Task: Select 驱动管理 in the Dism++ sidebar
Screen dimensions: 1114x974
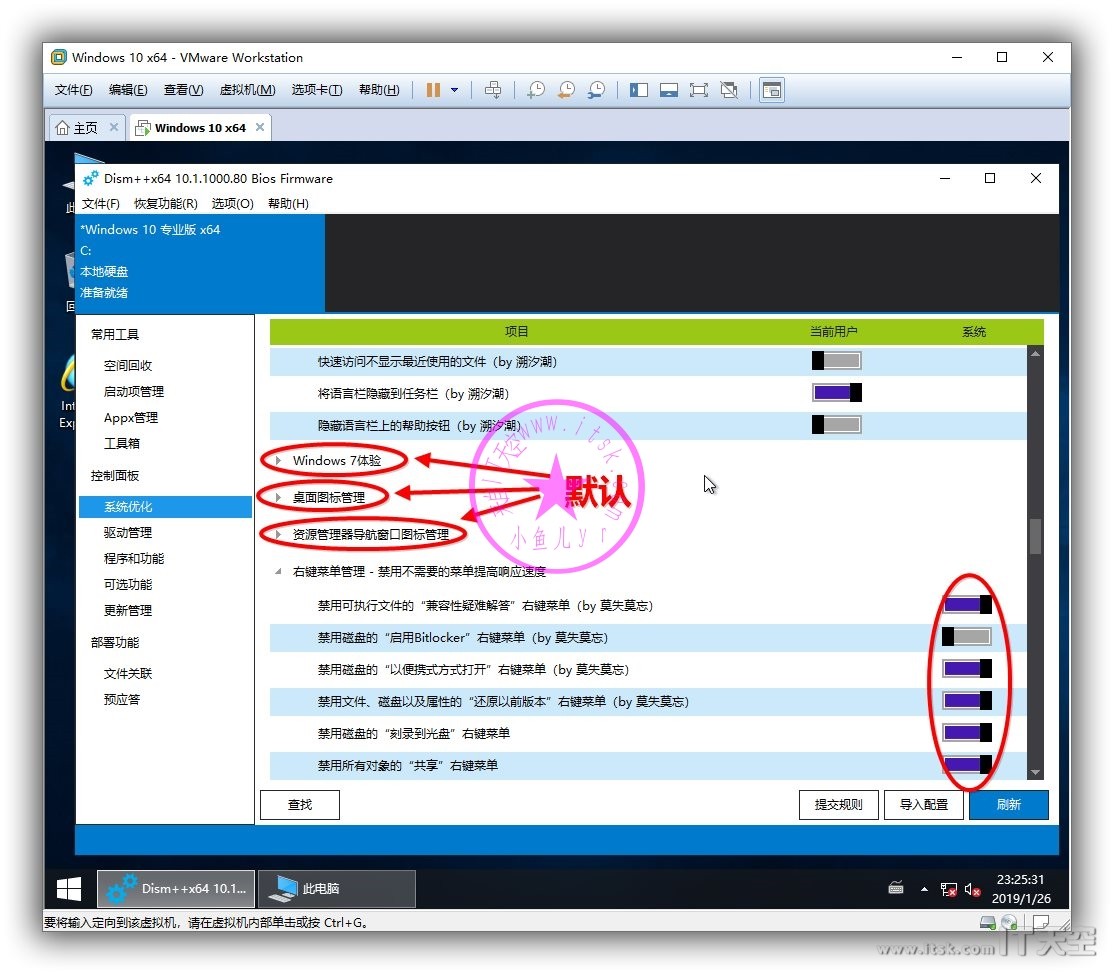Action: (x=128, y=532)
